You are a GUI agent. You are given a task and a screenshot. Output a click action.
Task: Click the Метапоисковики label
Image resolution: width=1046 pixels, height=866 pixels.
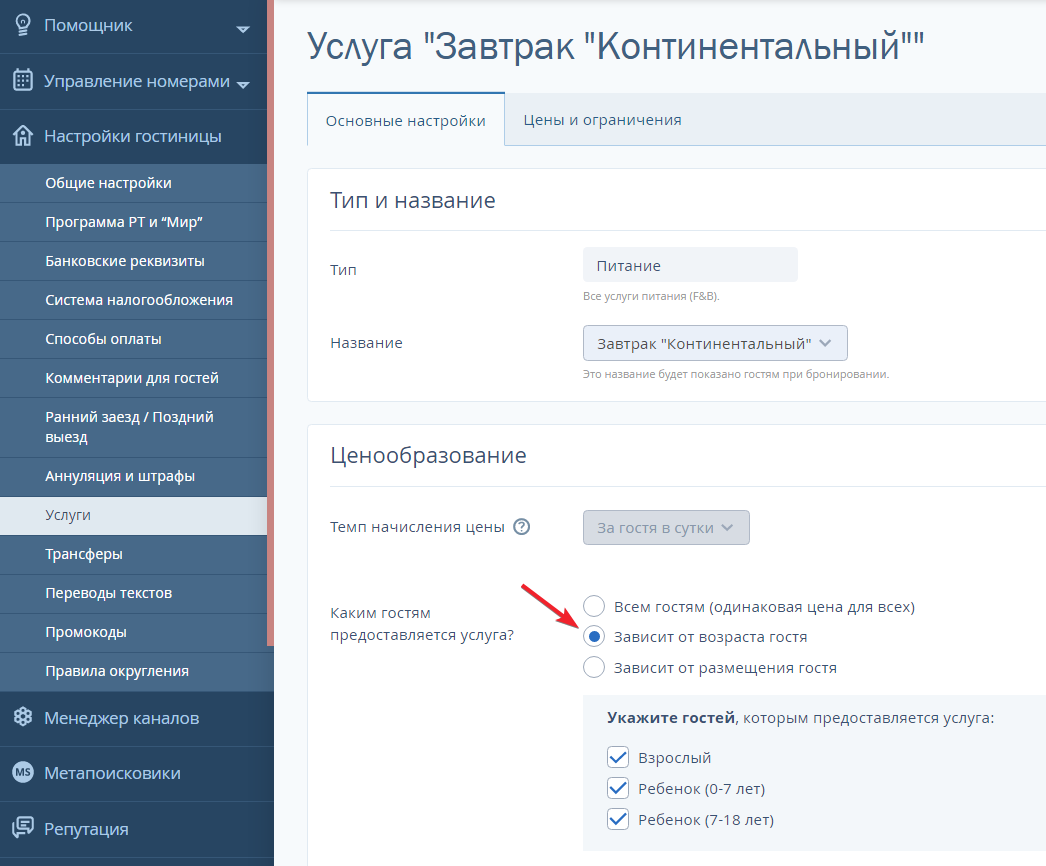coord(112,773)
